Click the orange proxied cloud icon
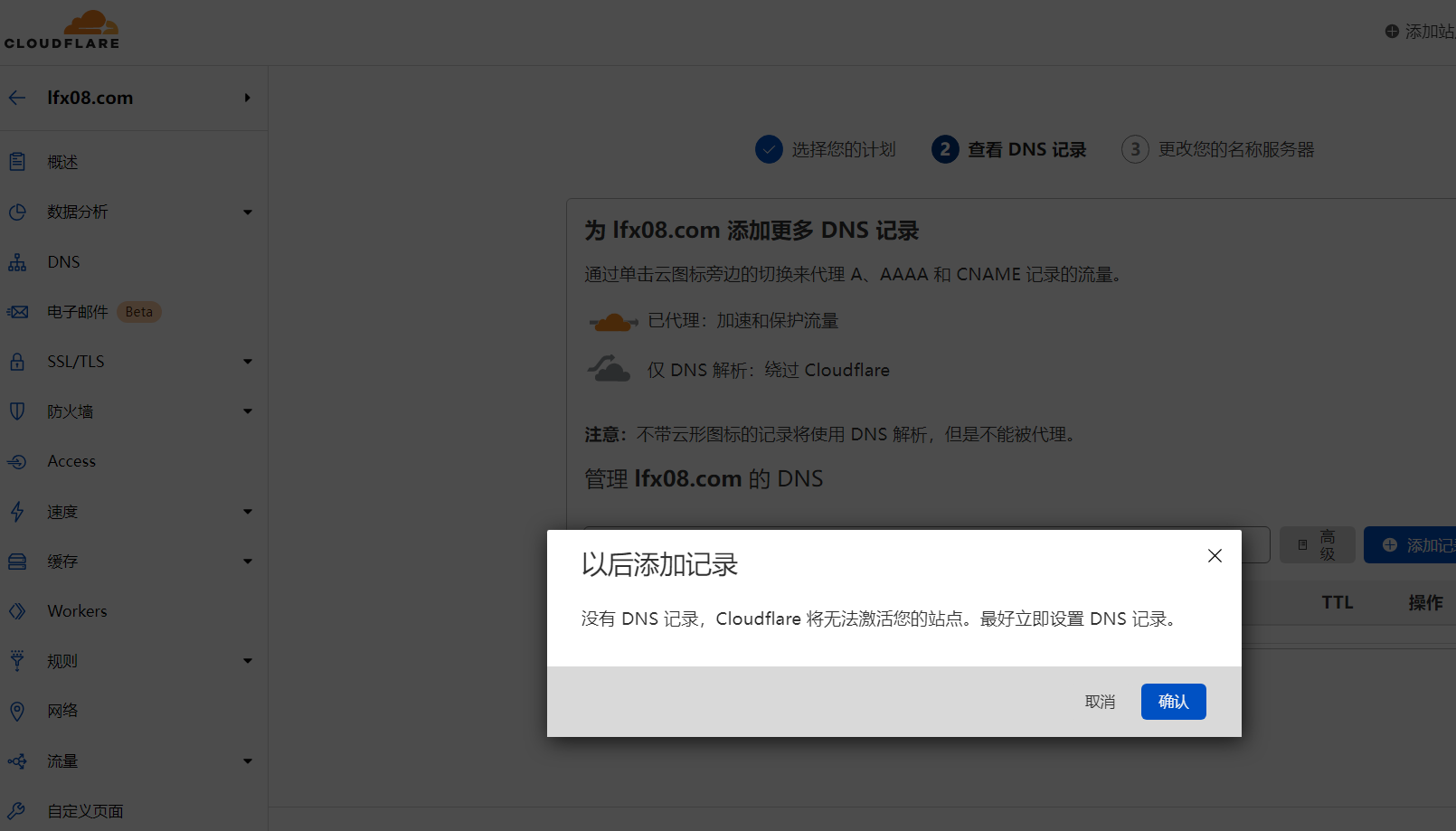This screenshot has width=1456, height=831. point(613,322)
